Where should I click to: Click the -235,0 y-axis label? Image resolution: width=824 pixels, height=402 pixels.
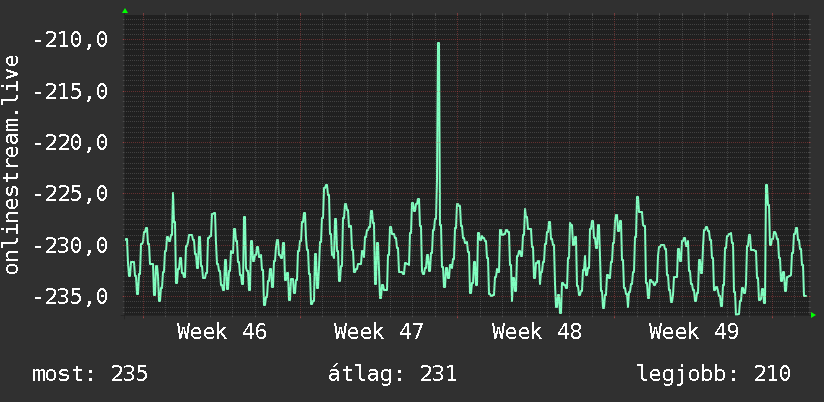tap(70, 296)
